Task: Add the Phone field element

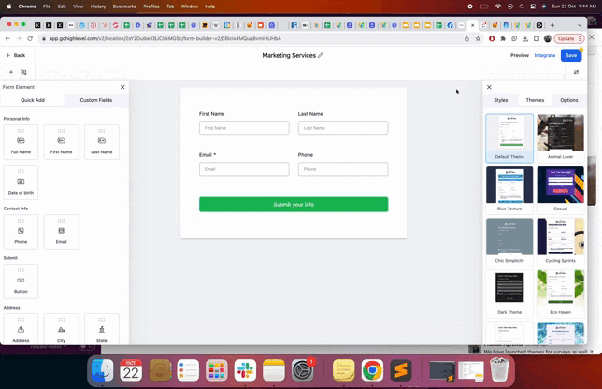Action: [x=21, y=232]
